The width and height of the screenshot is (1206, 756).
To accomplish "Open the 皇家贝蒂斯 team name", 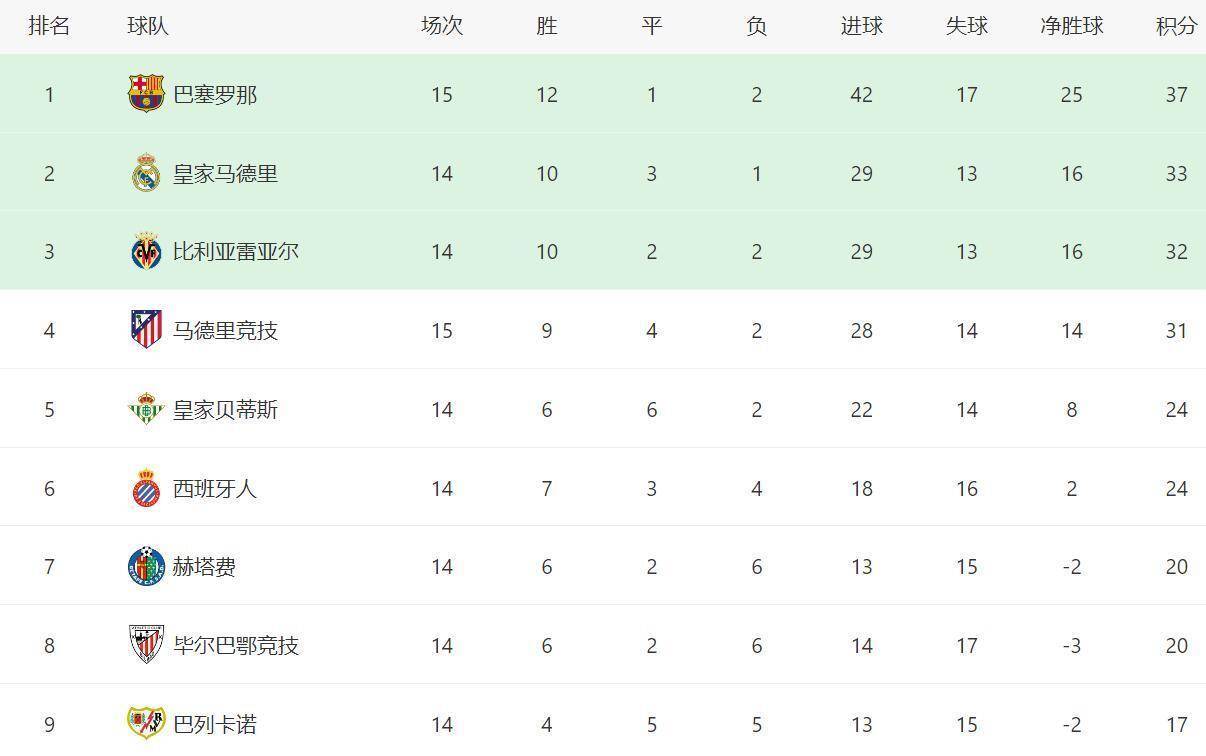I will [x=225, y=410].
